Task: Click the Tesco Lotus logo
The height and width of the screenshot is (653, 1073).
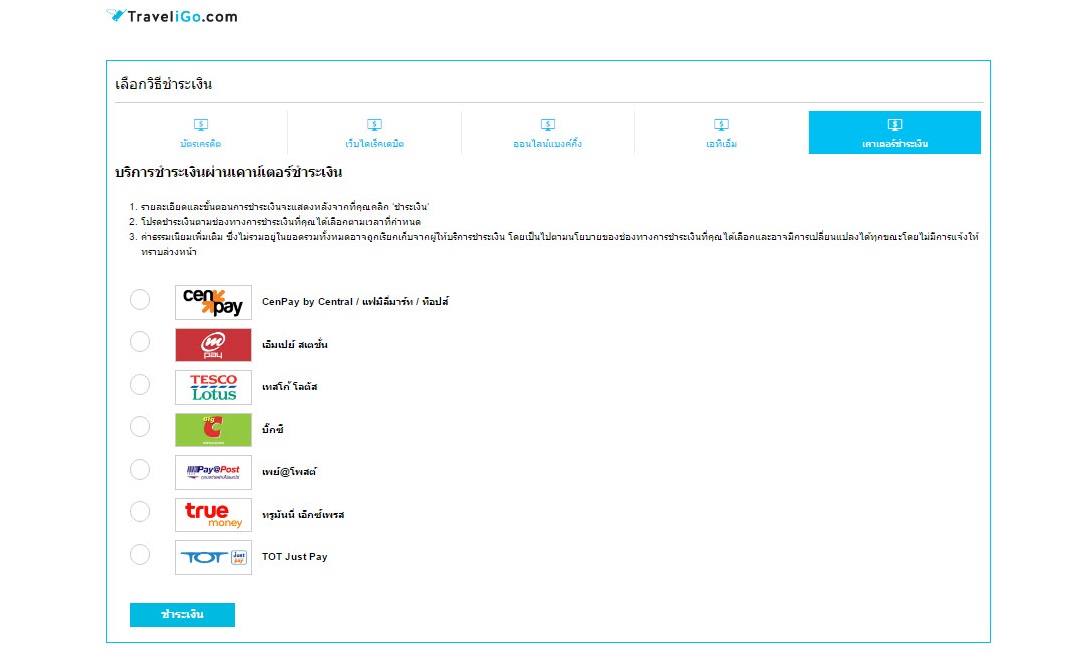Action: pos(213,387)
